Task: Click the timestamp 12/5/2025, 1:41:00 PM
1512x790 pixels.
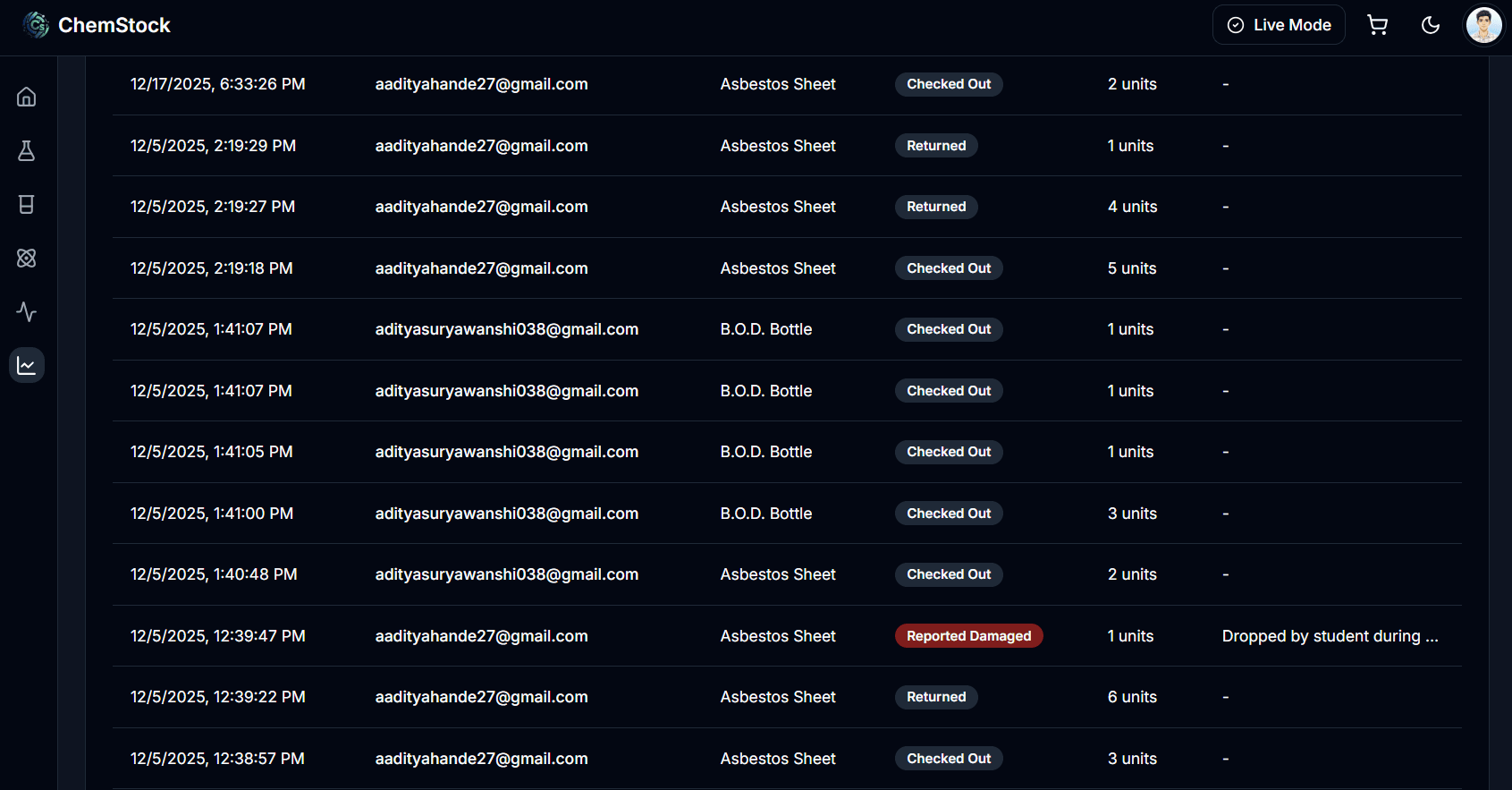Action: pyautogui.click(x=212, y=514)
